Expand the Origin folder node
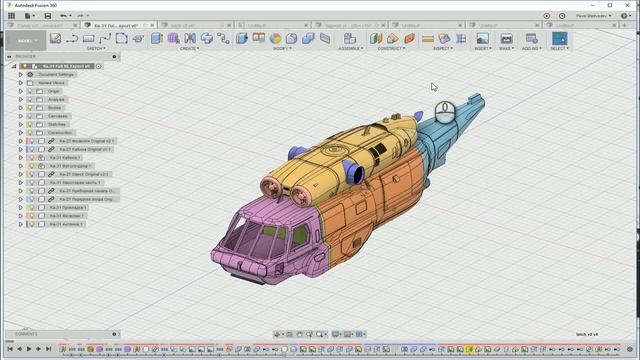This screenshot has width=640, height=360. tap(20, 91)
